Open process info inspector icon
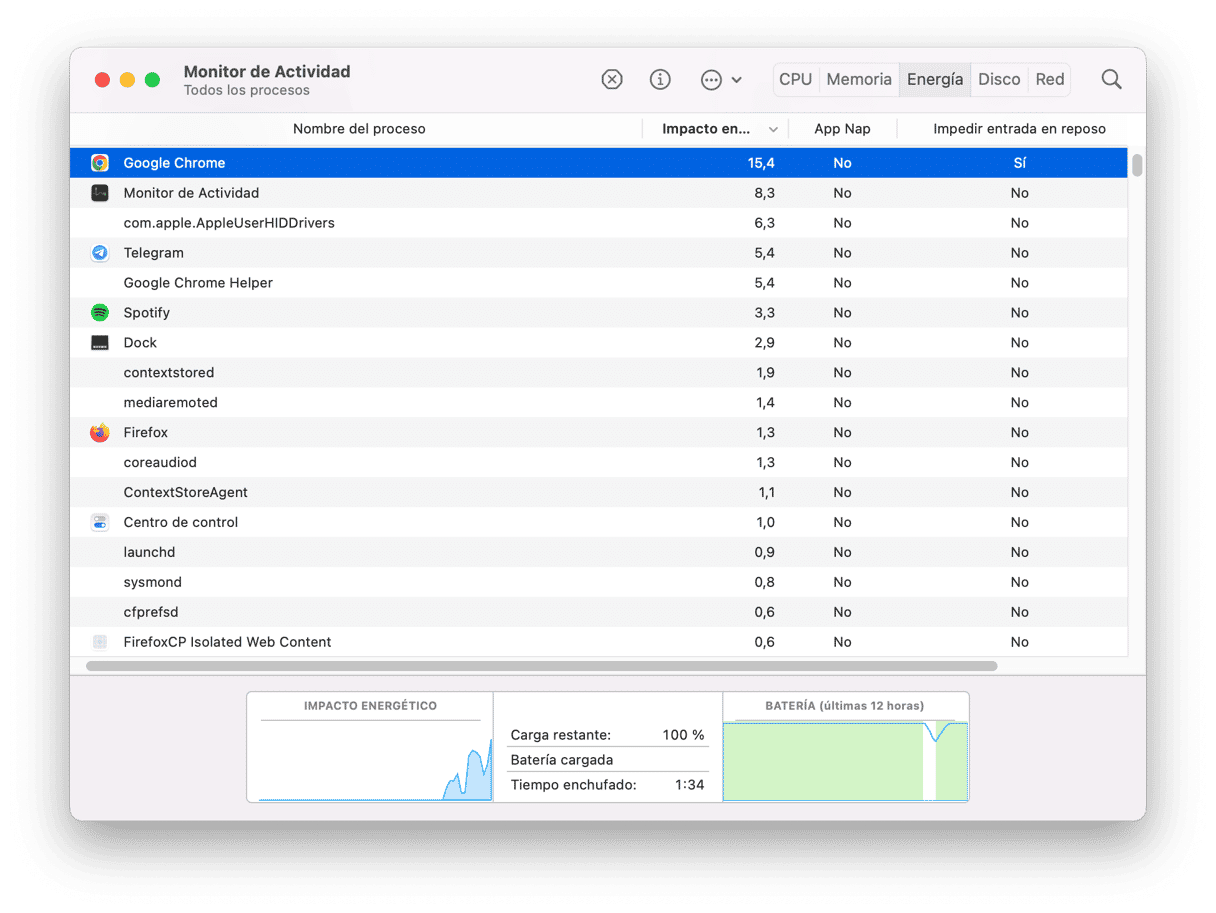Viewport: 1216px width, 913px height. [660, 80]
